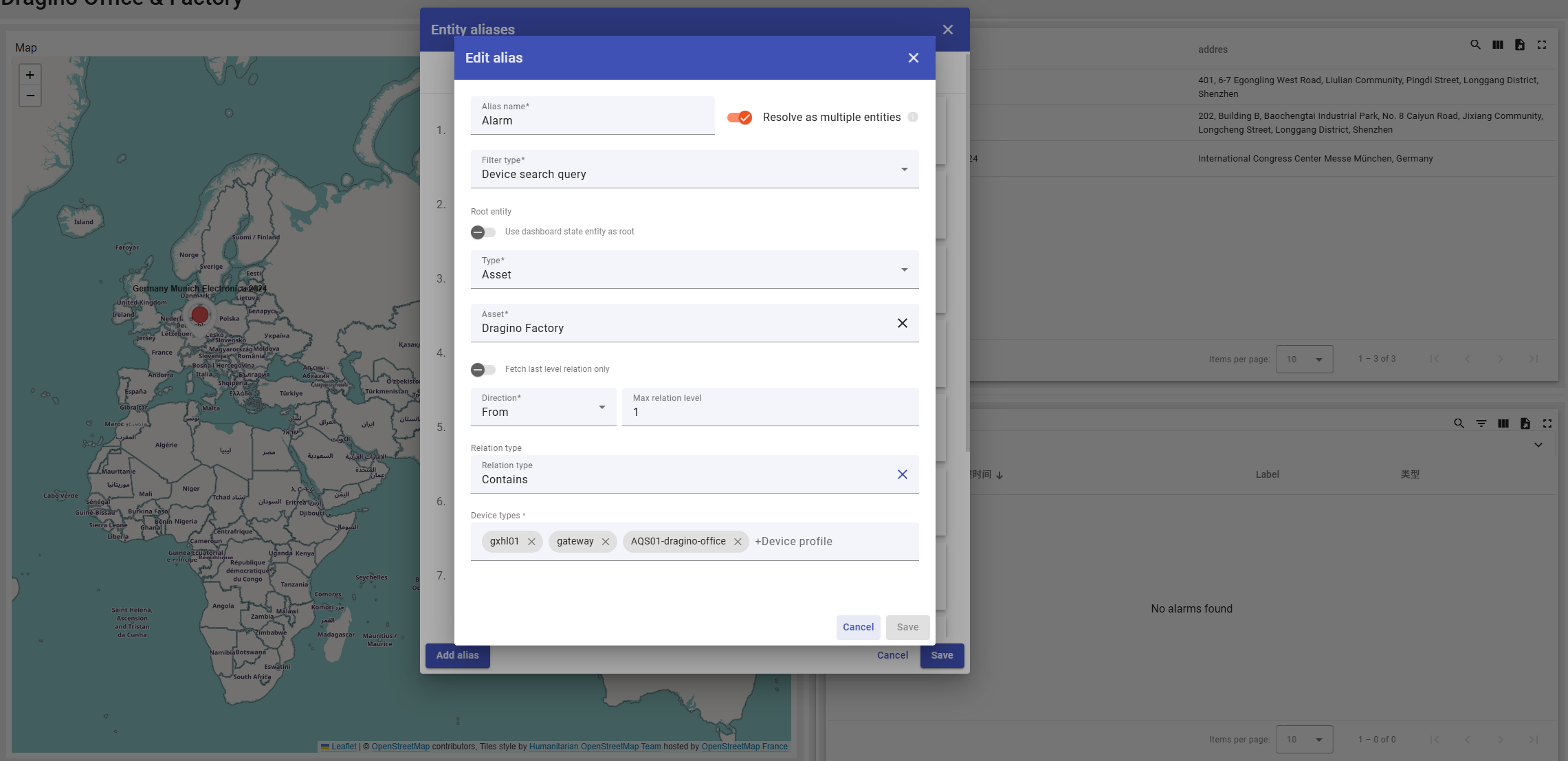Viewport: 1568px width, 761px height.
Task: Remove the gxhl01 device type chip
Action: [531, 542]
